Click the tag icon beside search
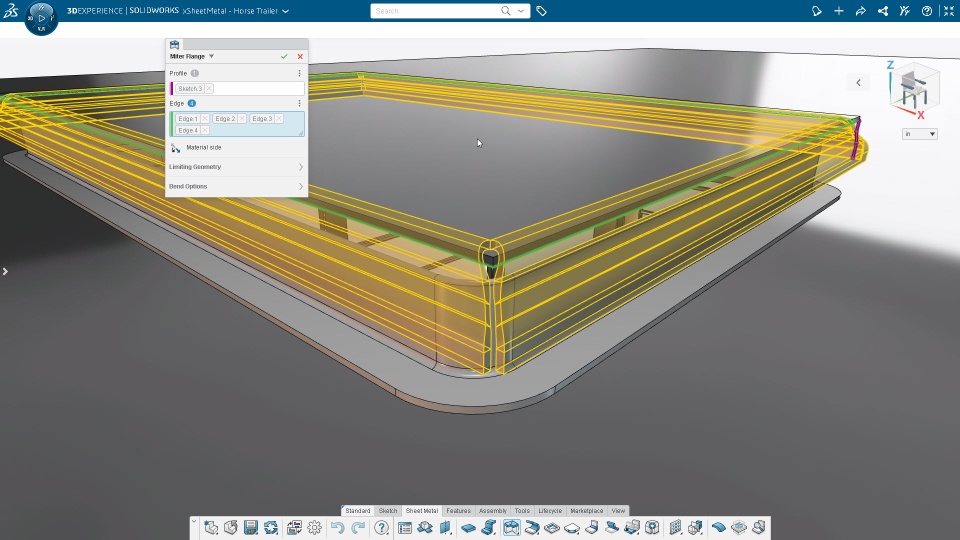The image size is (960, 540). click(541, 11)
